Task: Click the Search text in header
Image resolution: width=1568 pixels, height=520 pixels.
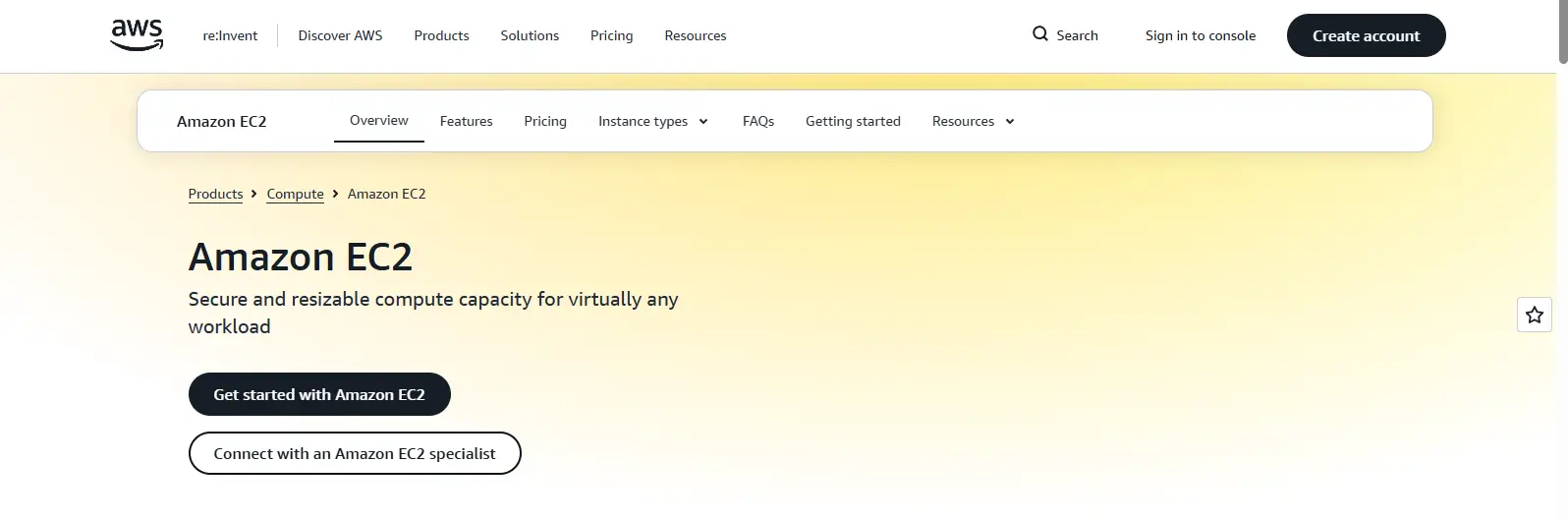Action: click(x=1077, y=35)
